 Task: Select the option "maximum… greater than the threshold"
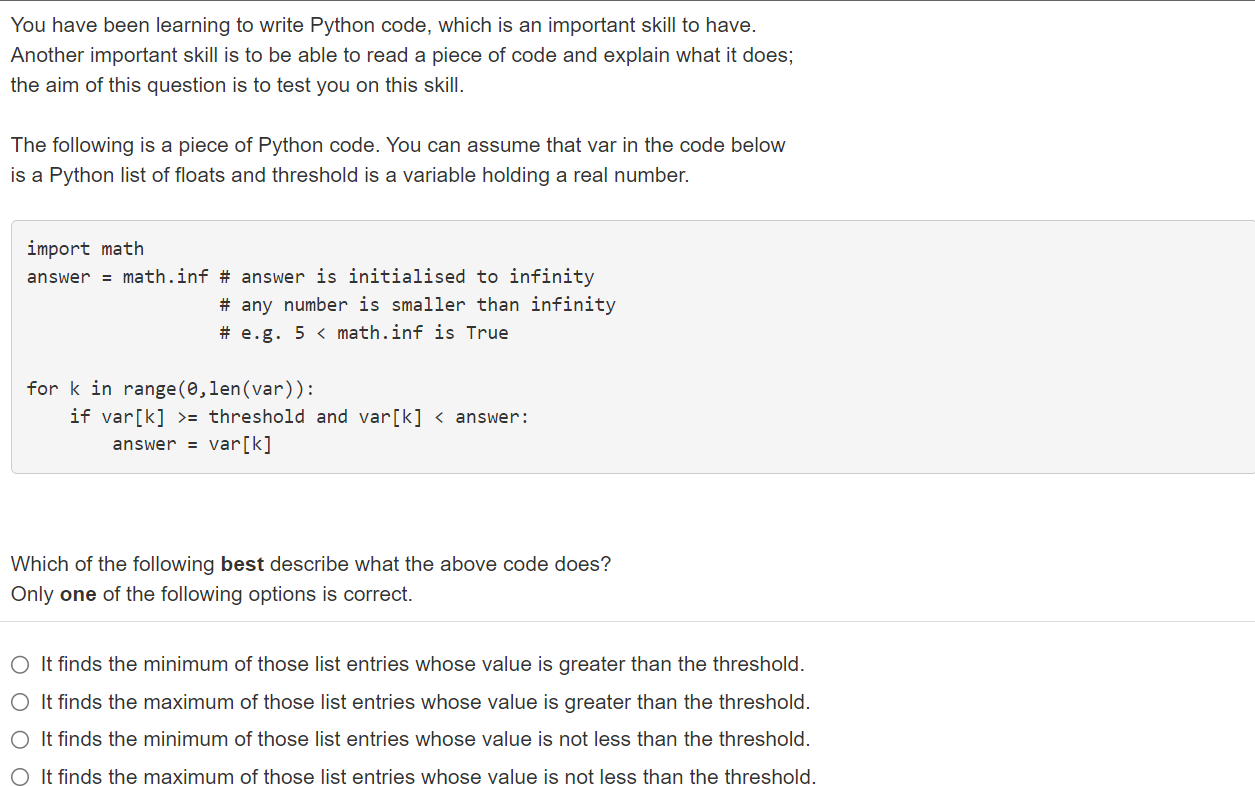coord(21,703)
